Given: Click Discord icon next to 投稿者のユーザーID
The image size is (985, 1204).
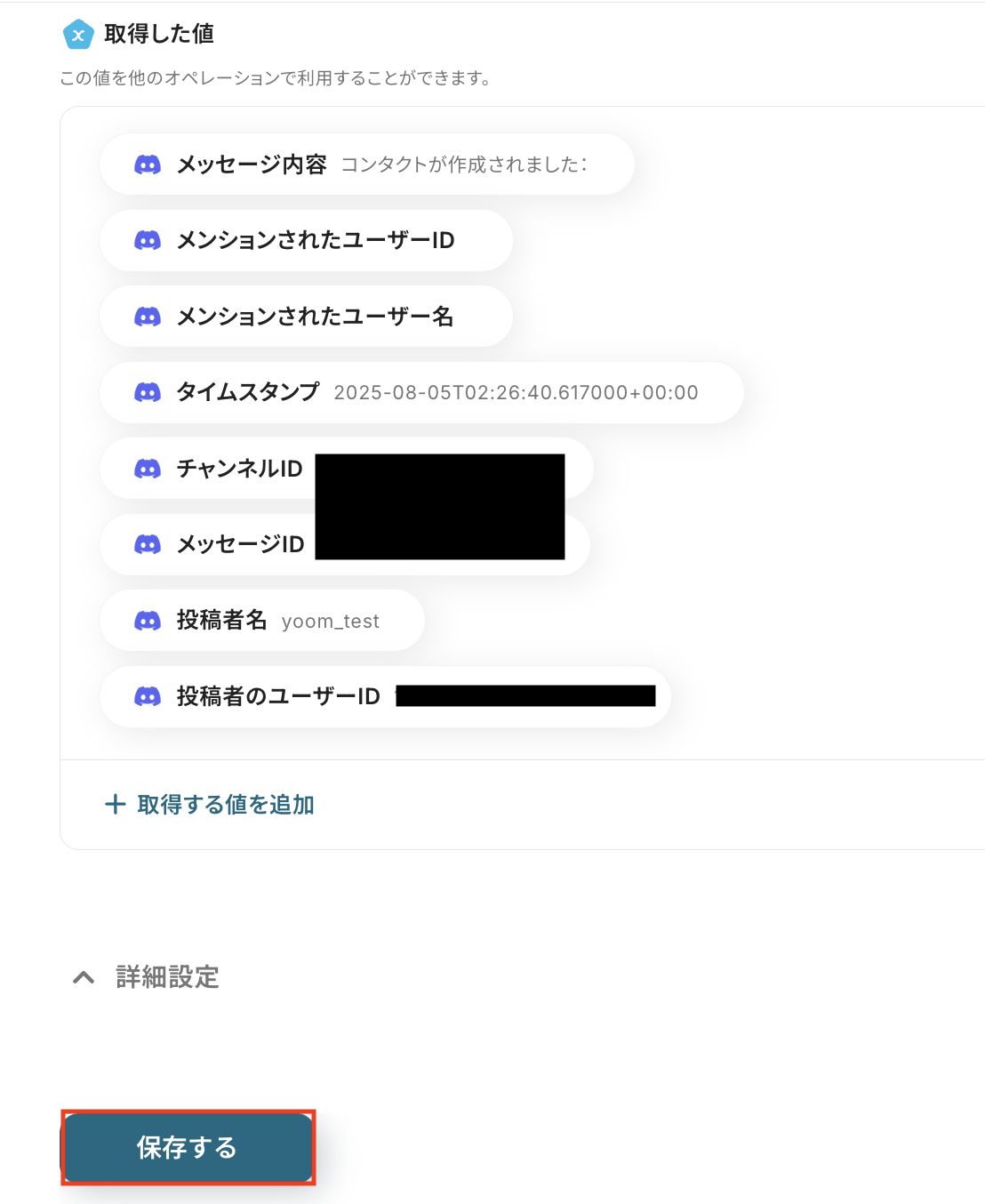Looking at the screenshot, I should 148,696.
